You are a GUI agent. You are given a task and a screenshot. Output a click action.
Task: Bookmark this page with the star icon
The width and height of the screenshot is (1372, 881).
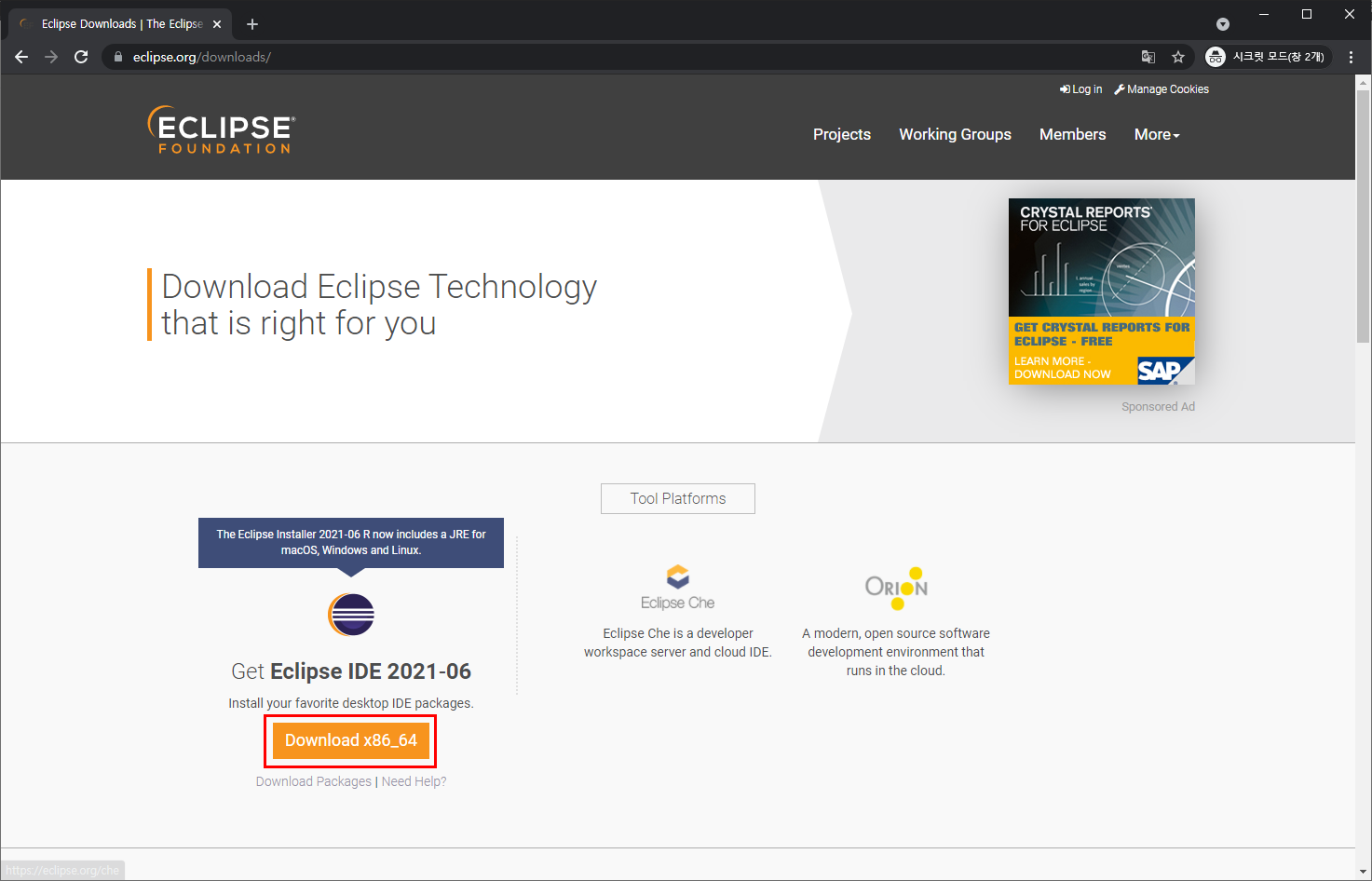pos(1178,57)
